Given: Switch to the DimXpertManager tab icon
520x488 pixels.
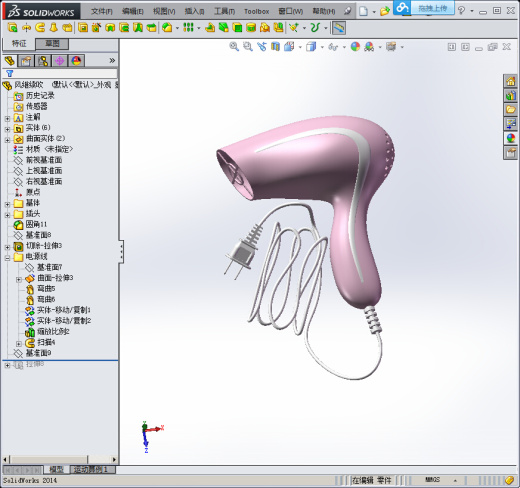Looking at the screenshot, I should tap(60, 61).
